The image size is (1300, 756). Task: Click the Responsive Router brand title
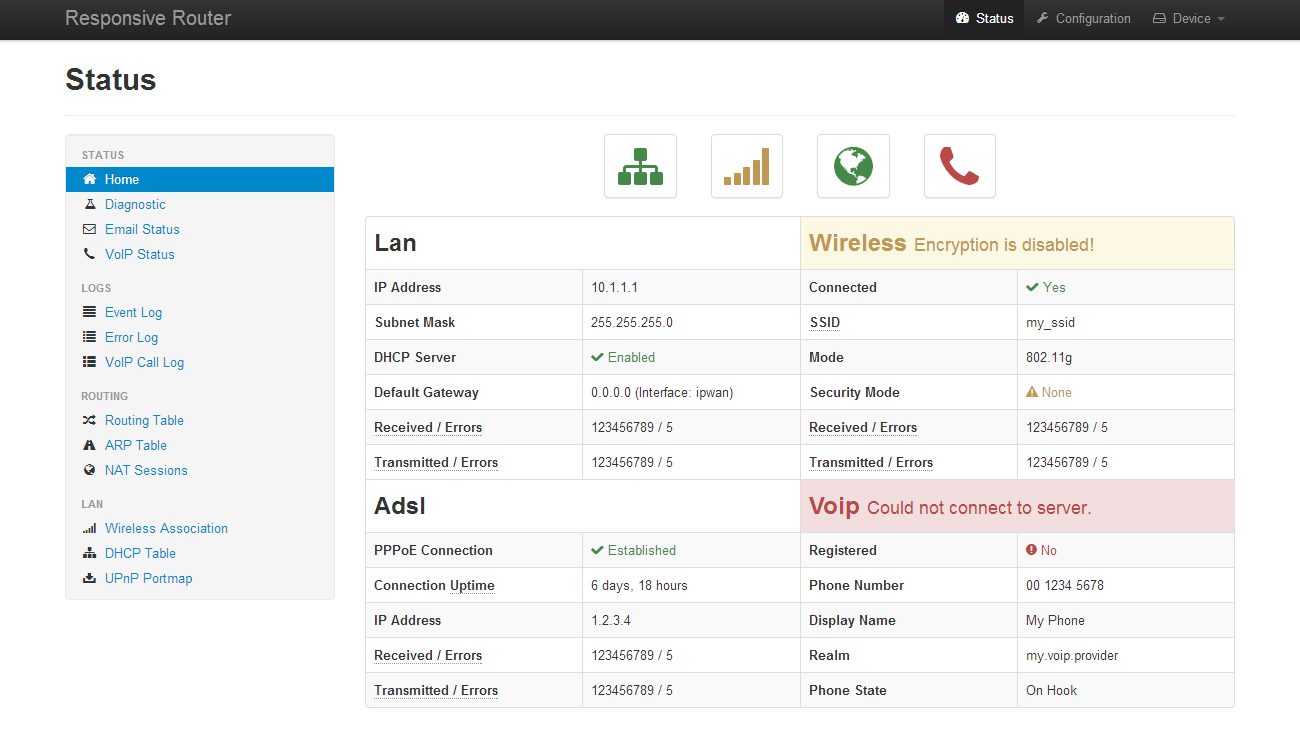(x=148, y=19)
